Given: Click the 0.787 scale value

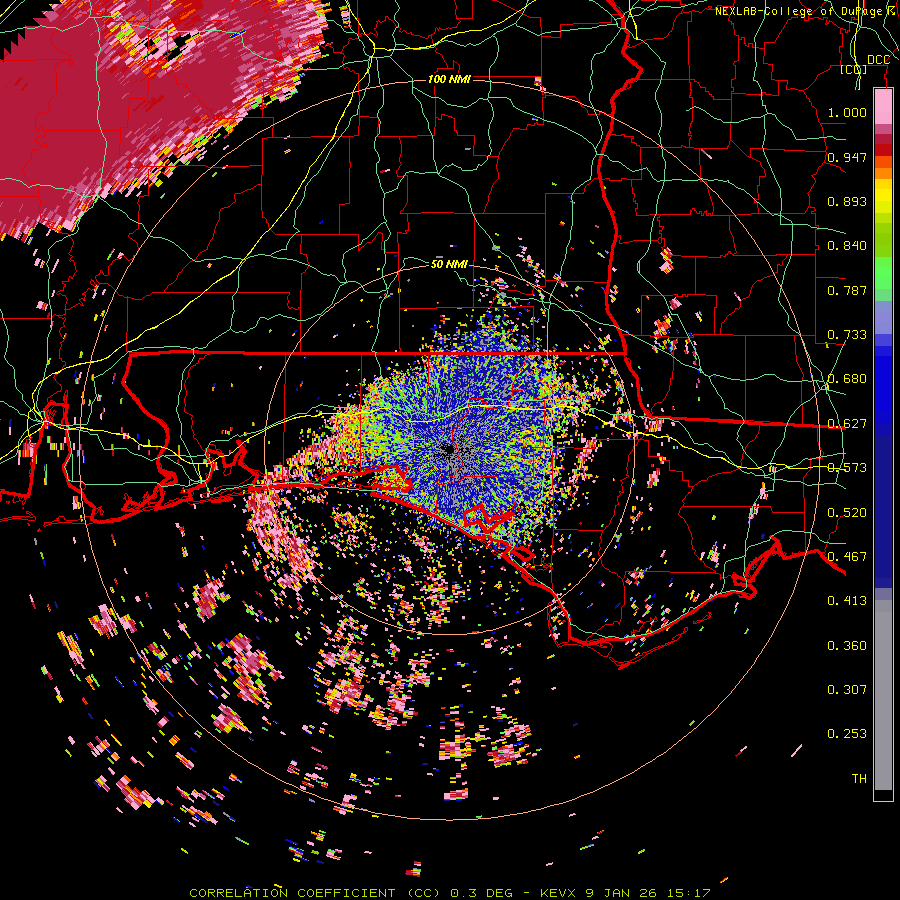Looking at the screenshot, I should click(847, 290).
